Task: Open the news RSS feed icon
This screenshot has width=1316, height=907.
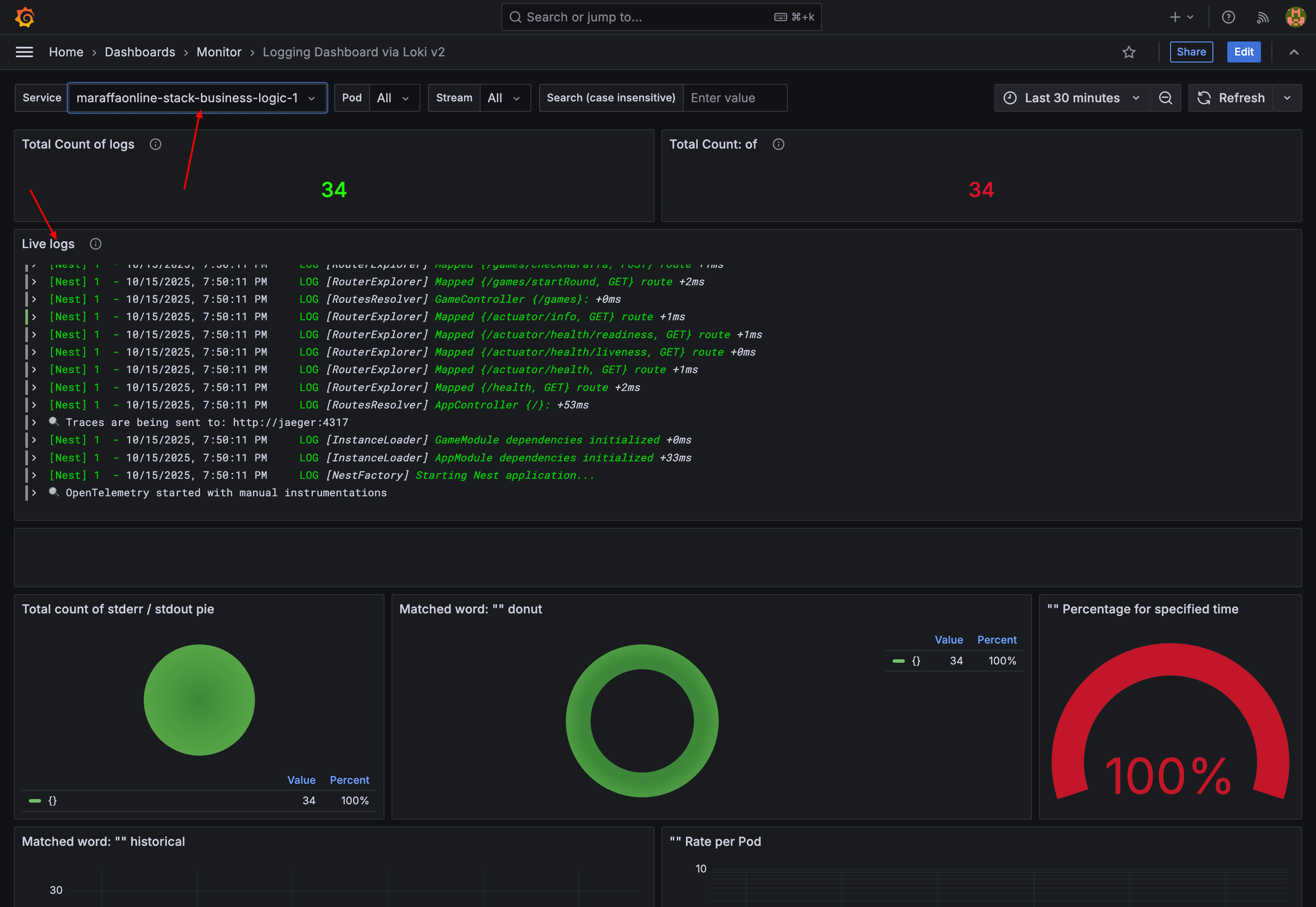Action: (x=1262, y=17)
